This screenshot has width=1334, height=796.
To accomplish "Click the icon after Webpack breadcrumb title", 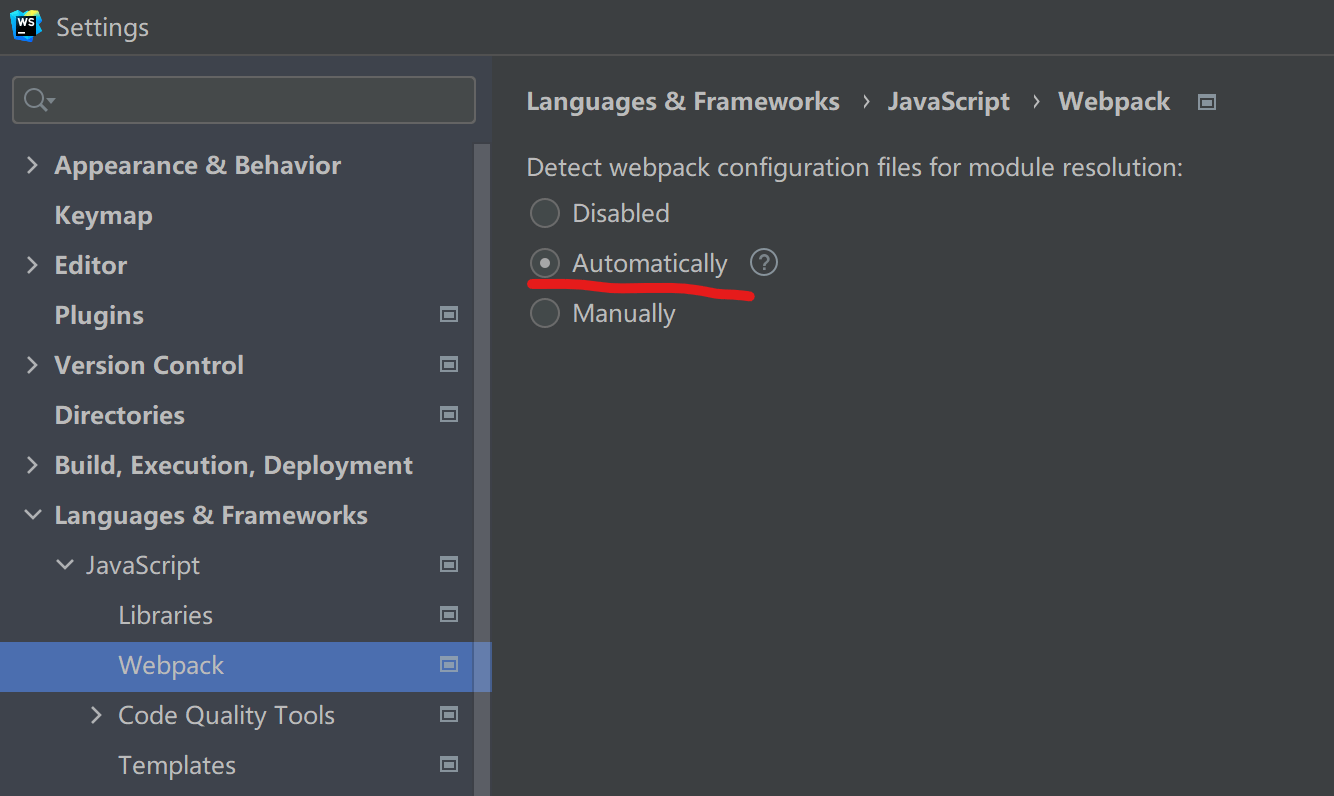I will click(x=1206, y=101).
